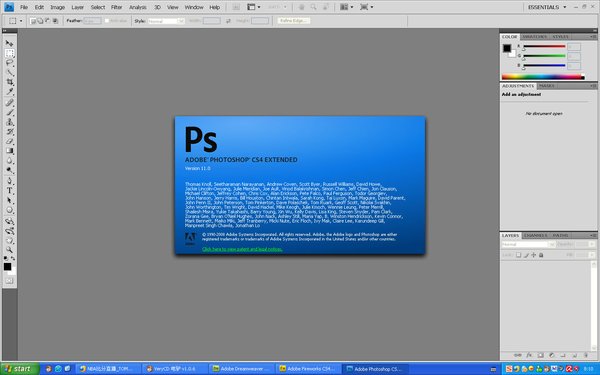Screen dimensions: 600x375
Task: Open the Layer menu
Action: point(78,7)
